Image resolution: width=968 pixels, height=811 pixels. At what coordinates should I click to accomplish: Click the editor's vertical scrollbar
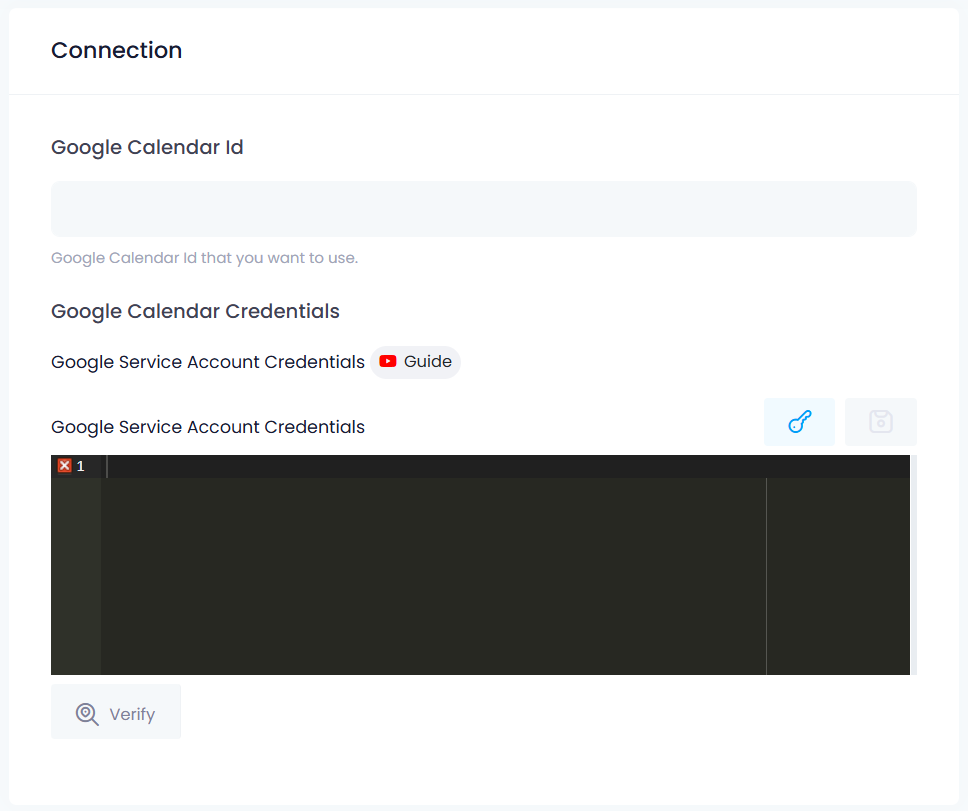(913, 564)
